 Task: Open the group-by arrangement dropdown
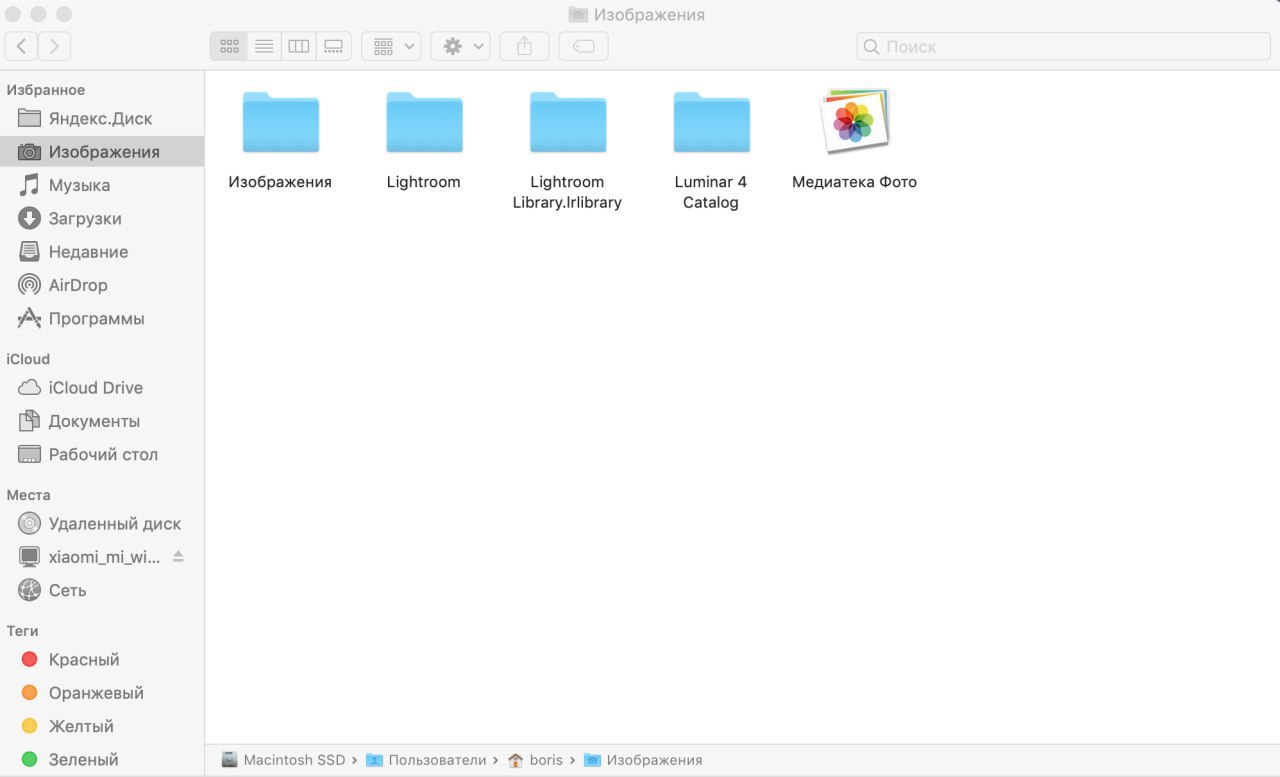391,46
